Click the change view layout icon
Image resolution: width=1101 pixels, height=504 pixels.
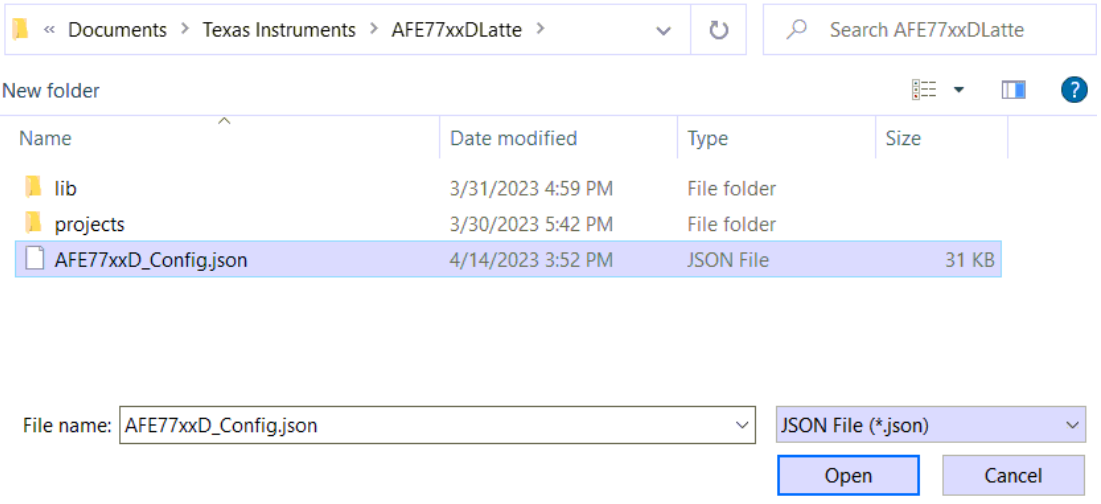coord(924,90)
